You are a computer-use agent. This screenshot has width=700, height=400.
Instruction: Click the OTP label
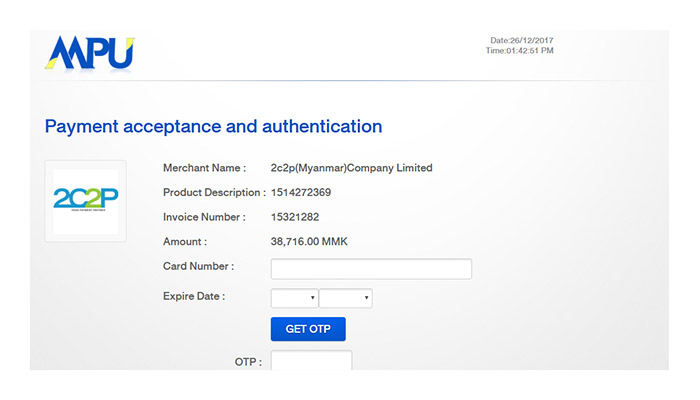pos(248,362)
